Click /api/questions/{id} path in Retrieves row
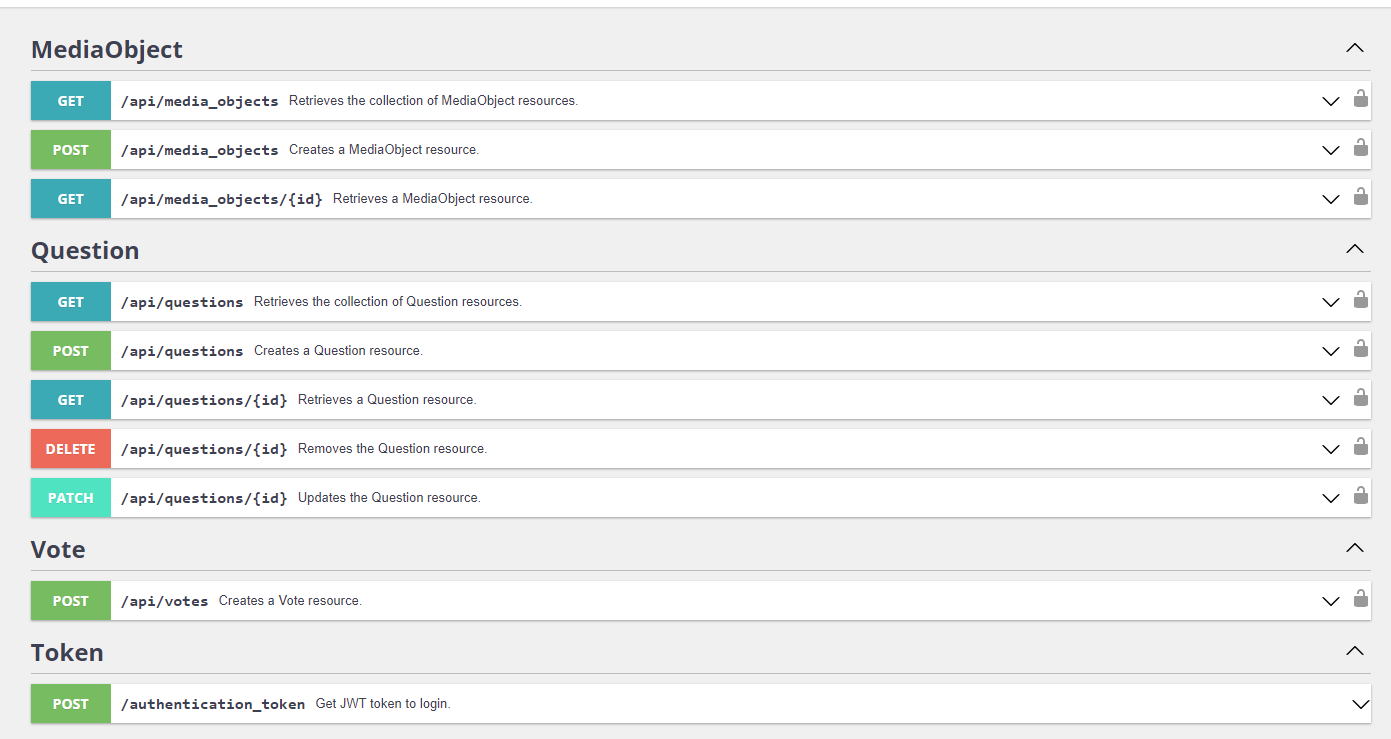The height and width of the screenshot is (739, 1391). point(204,400)
